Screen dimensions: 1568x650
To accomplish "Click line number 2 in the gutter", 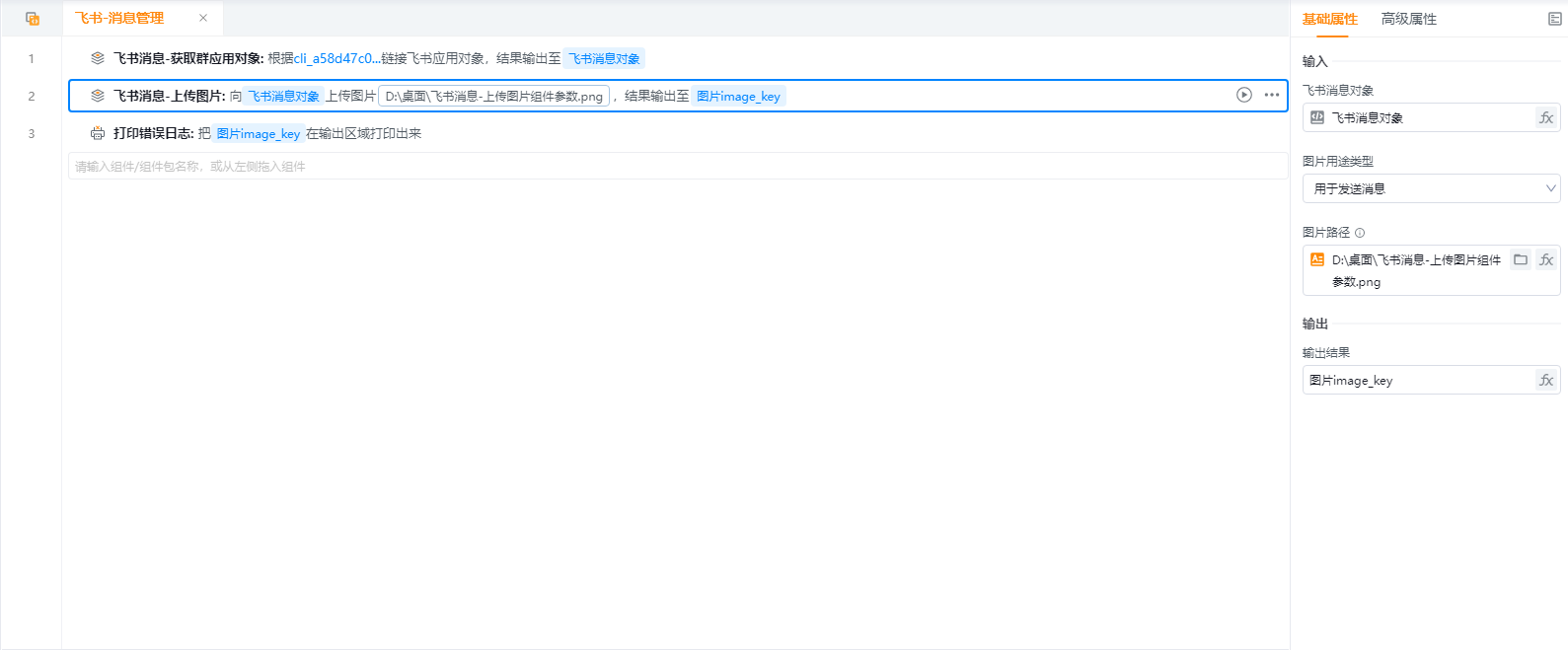I will click(x=31, y=96).
